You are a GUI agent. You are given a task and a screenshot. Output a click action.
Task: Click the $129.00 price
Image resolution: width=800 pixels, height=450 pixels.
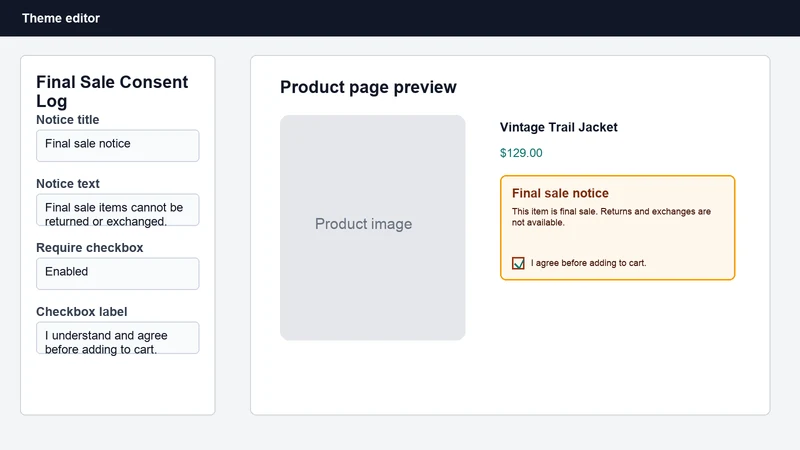(x=521, y=153)
